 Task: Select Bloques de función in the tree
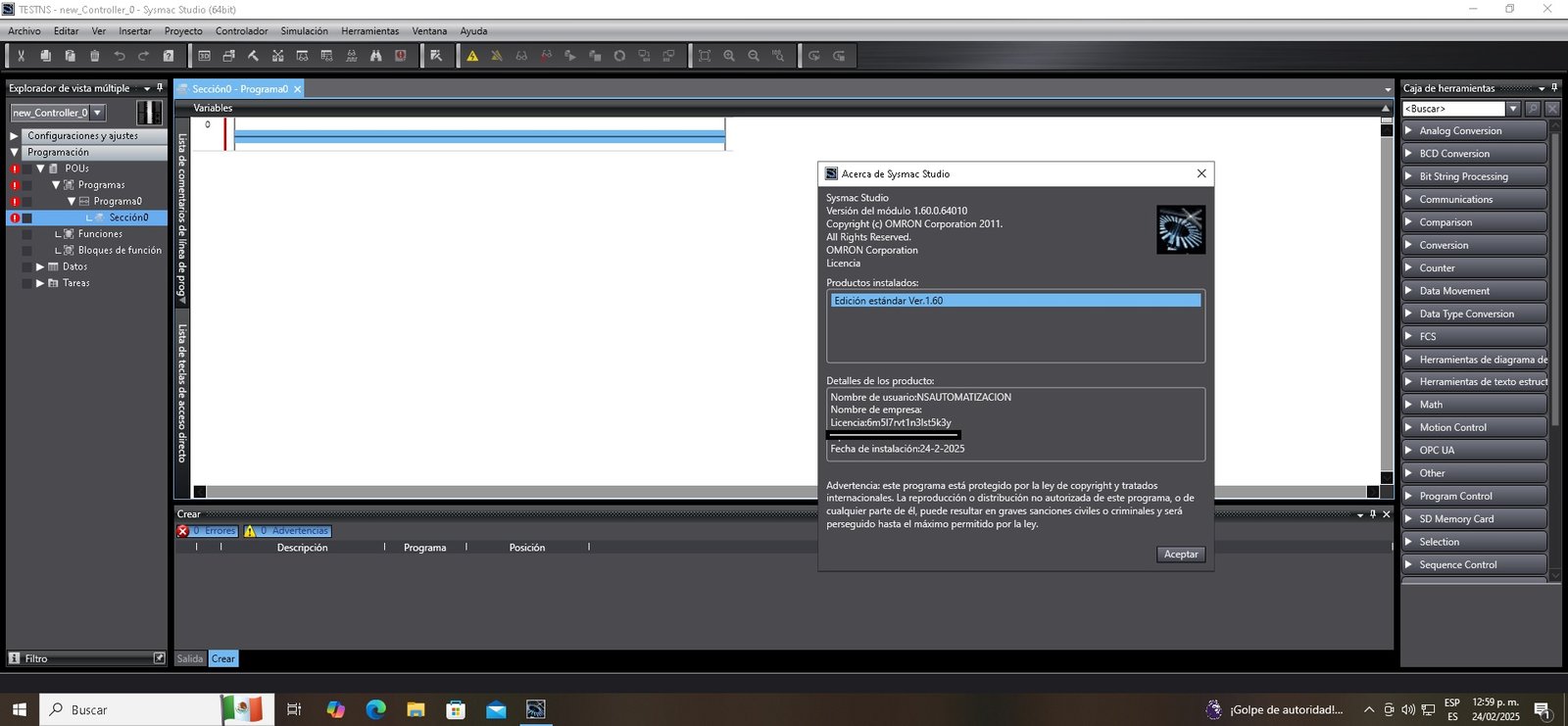pos(120,250)
